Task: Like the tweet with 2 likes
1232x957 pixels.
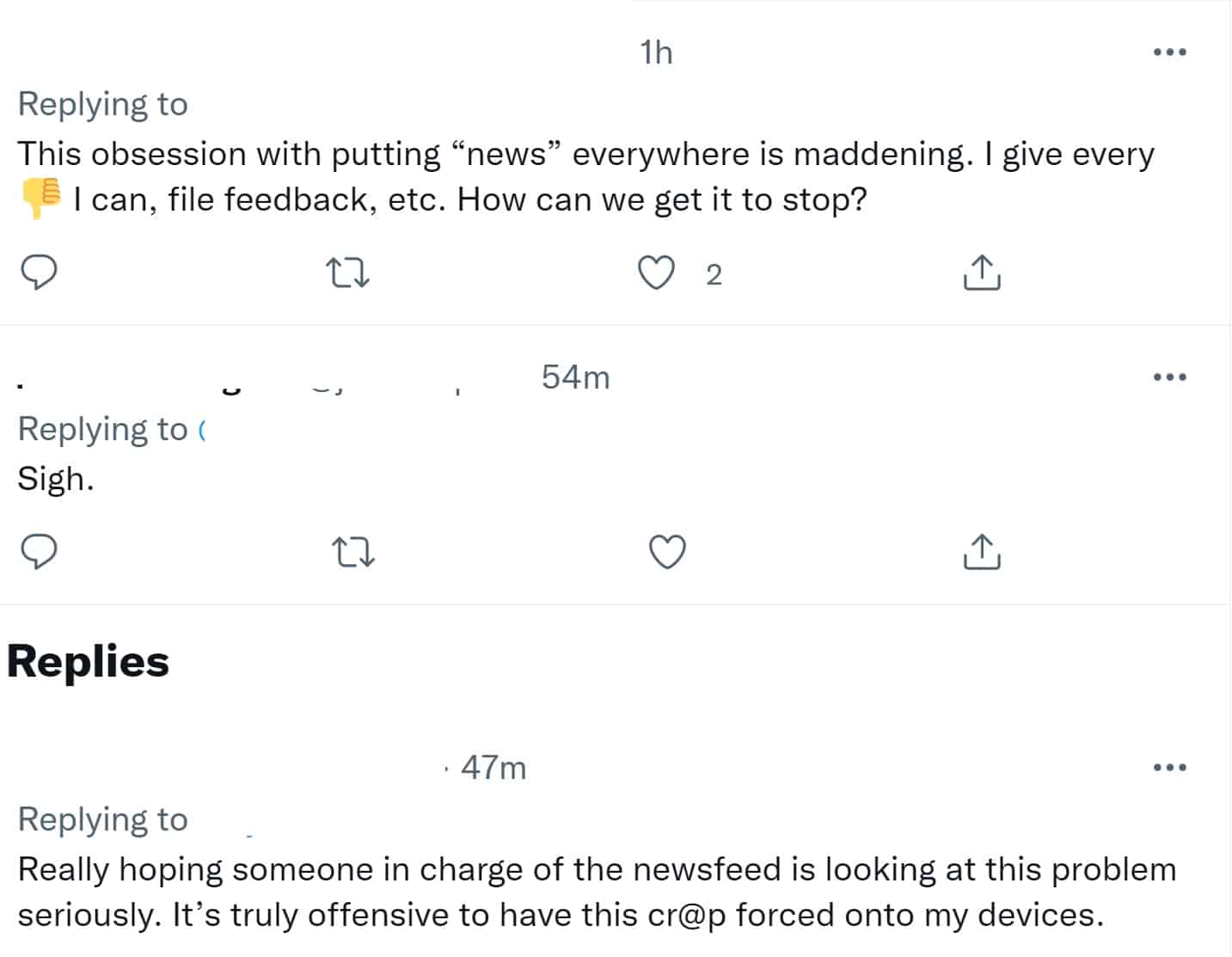Action: [657, 273]
